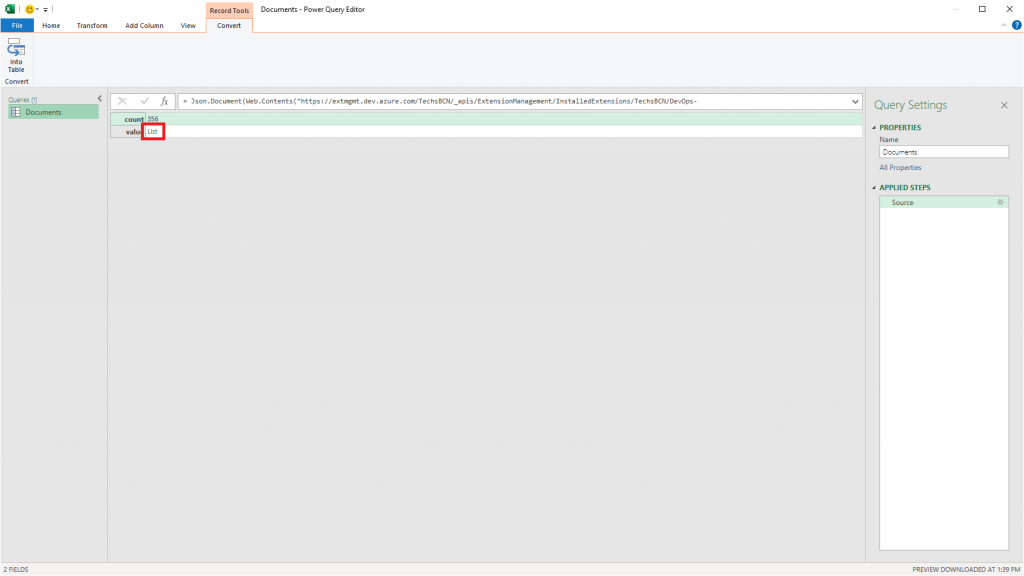The height and width of the screenshot is (576, 1024).
Task: Click the fx add custom step icon
Action: [165, 100]
